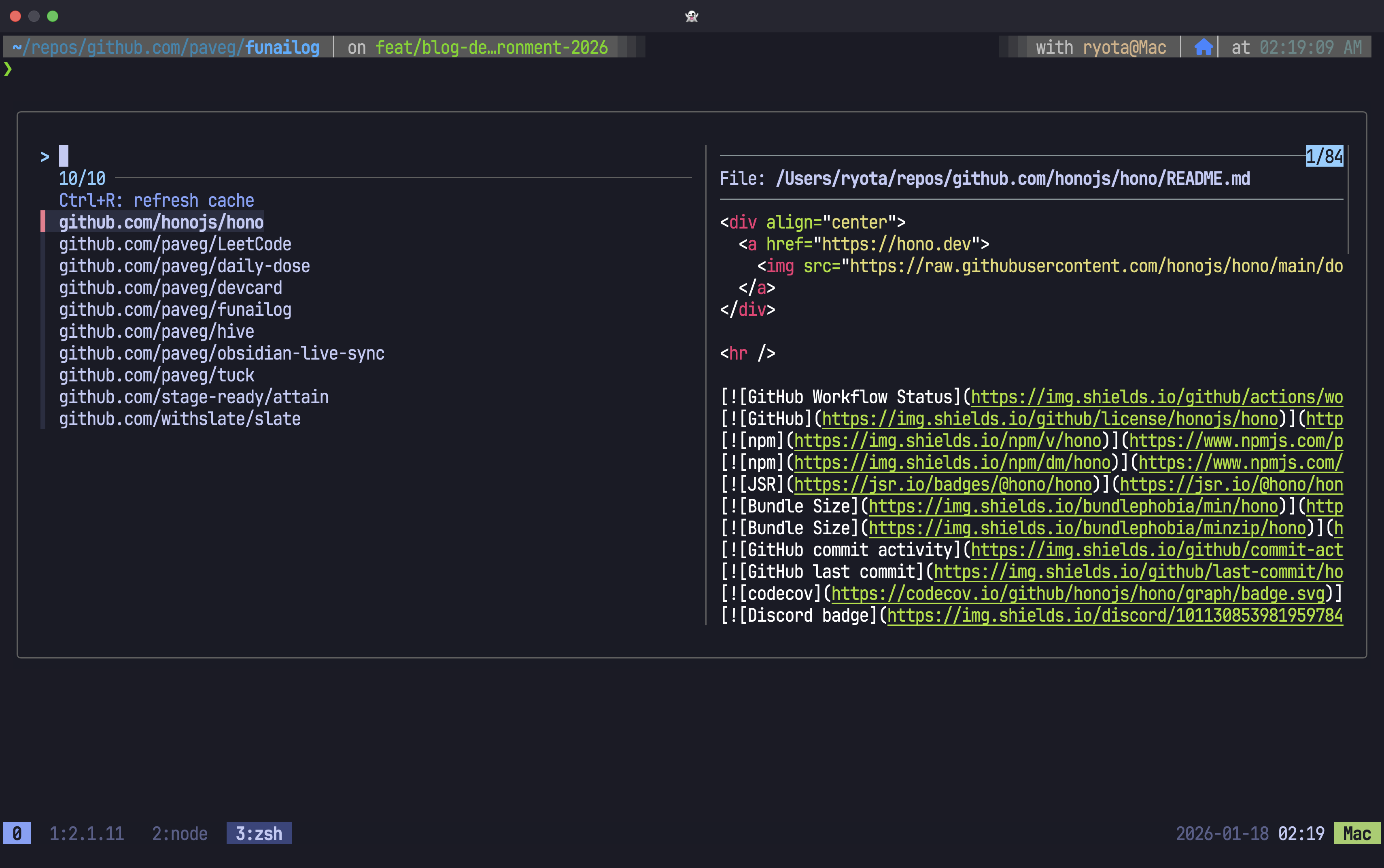Screen dimensions: 1384x868
Task: Select github.com/paveg/daily-dose entry
Action: click(185, 266)
